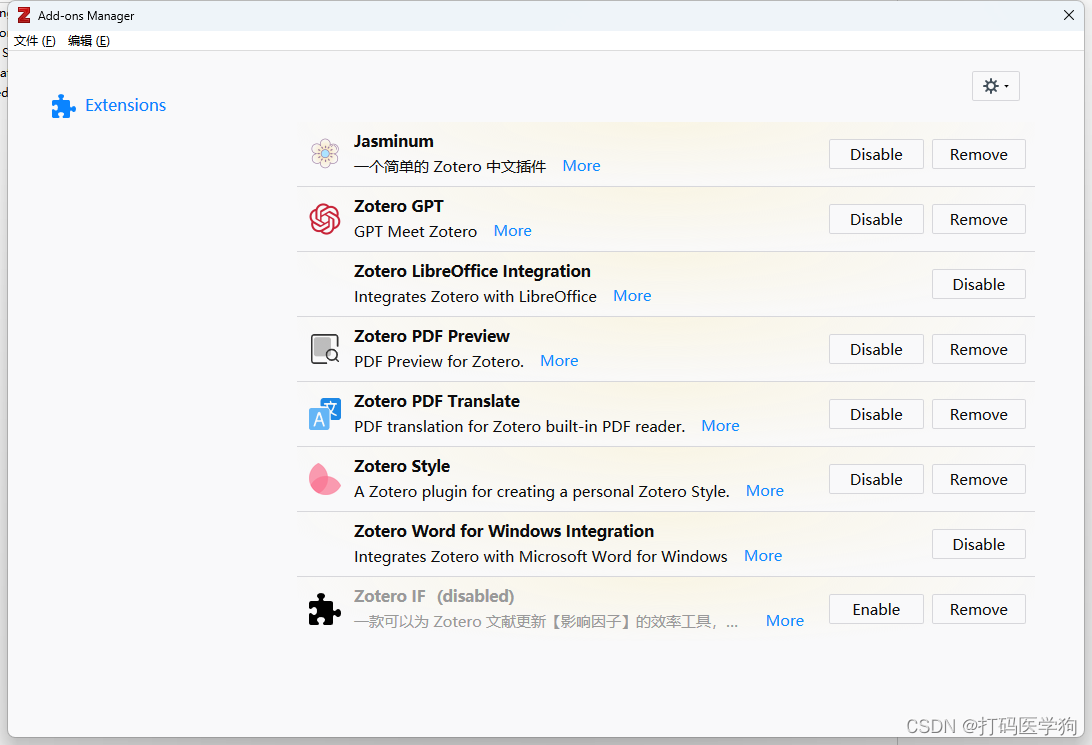
Task: Remove the Zotero Style extension
Action: pyautogui.click(x=978, y=479)
